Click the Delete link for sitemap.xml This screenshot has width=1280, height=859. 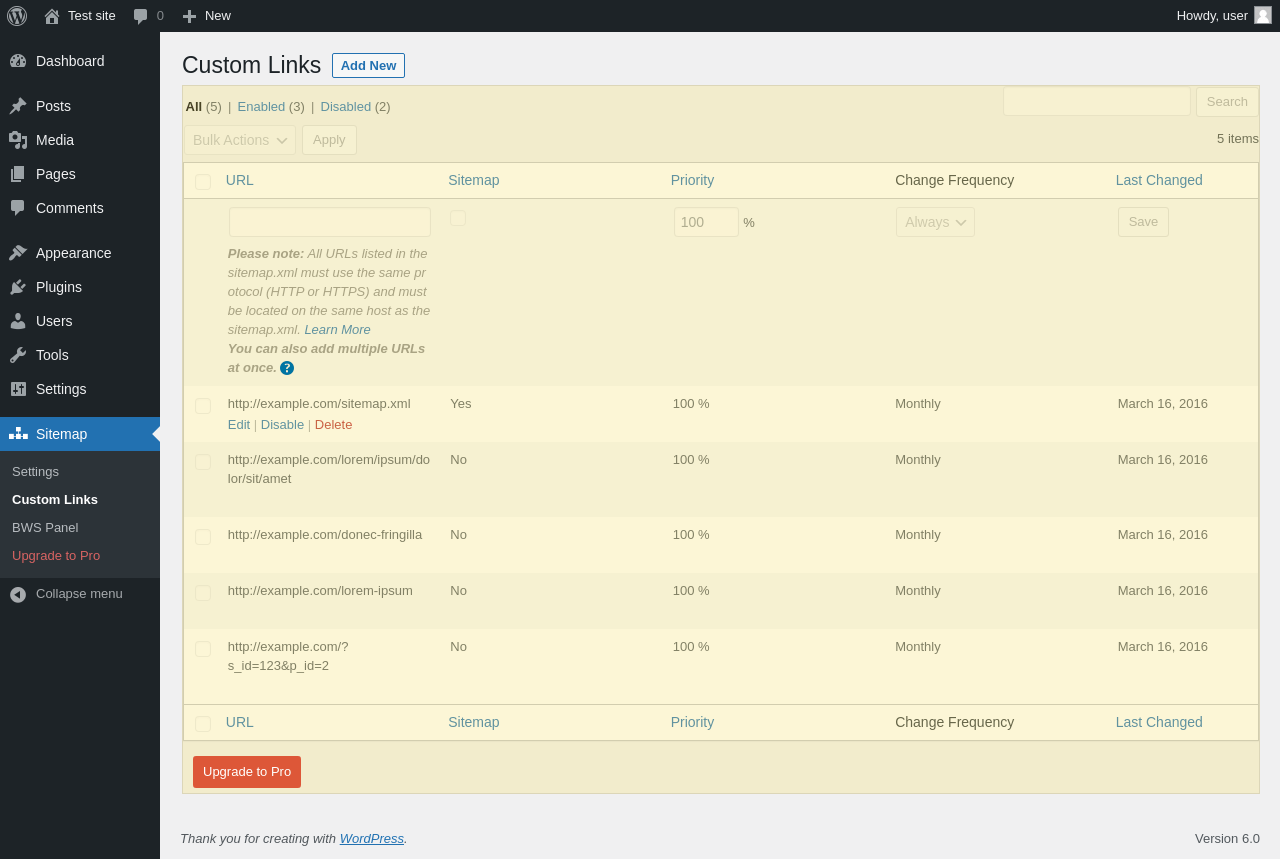333,424
